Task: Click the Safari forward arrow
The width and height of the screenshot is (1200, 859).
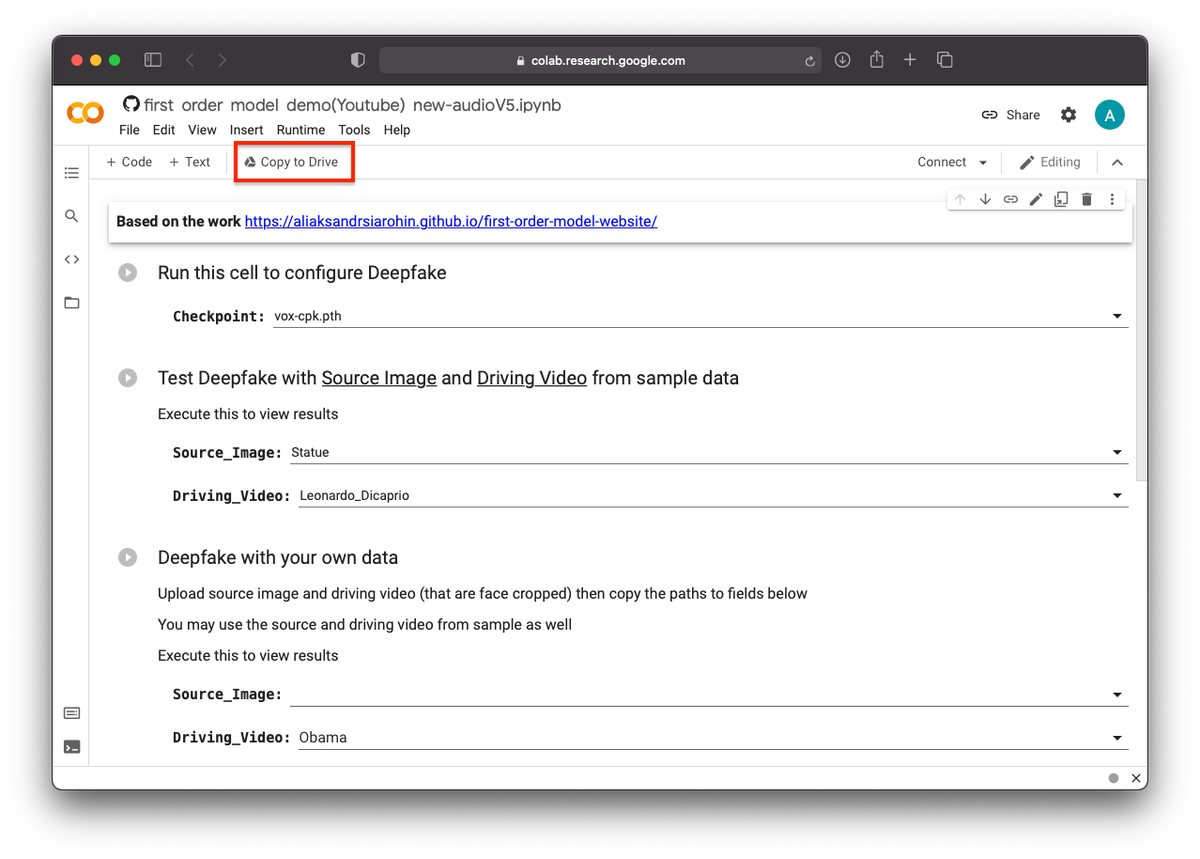Action: tap(221, 60)
